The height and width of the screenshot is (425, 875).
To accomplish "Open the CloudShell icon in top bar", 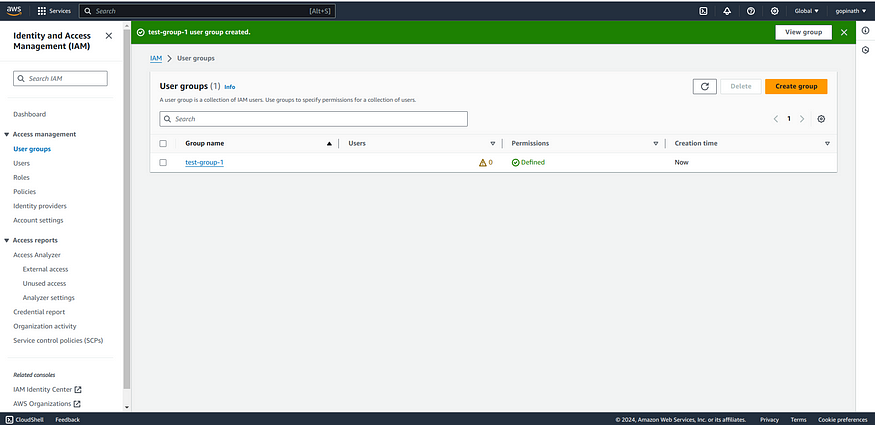I will 704,11.
